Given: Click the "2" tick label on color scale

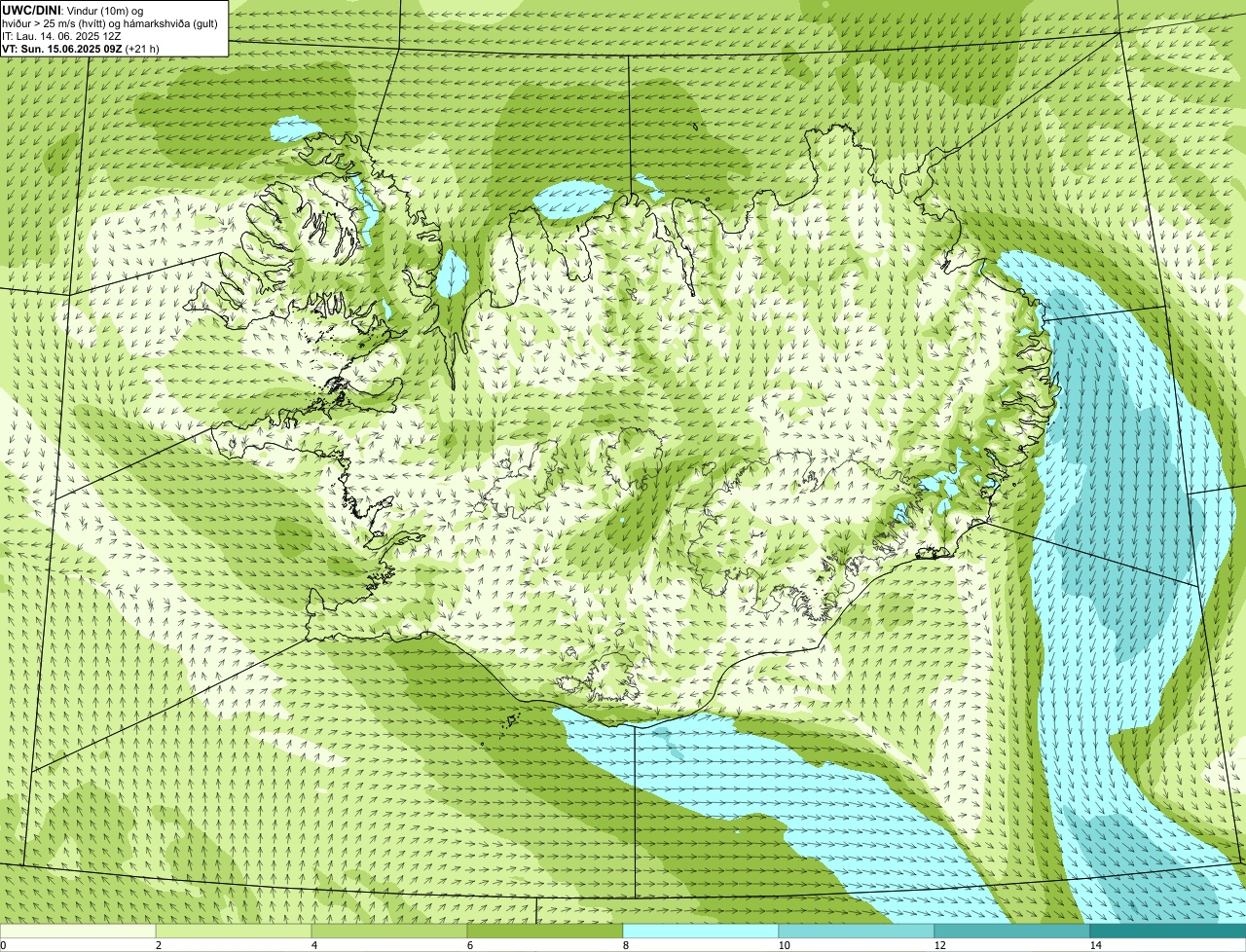Looking at the screenshot, I should (158, 945).
